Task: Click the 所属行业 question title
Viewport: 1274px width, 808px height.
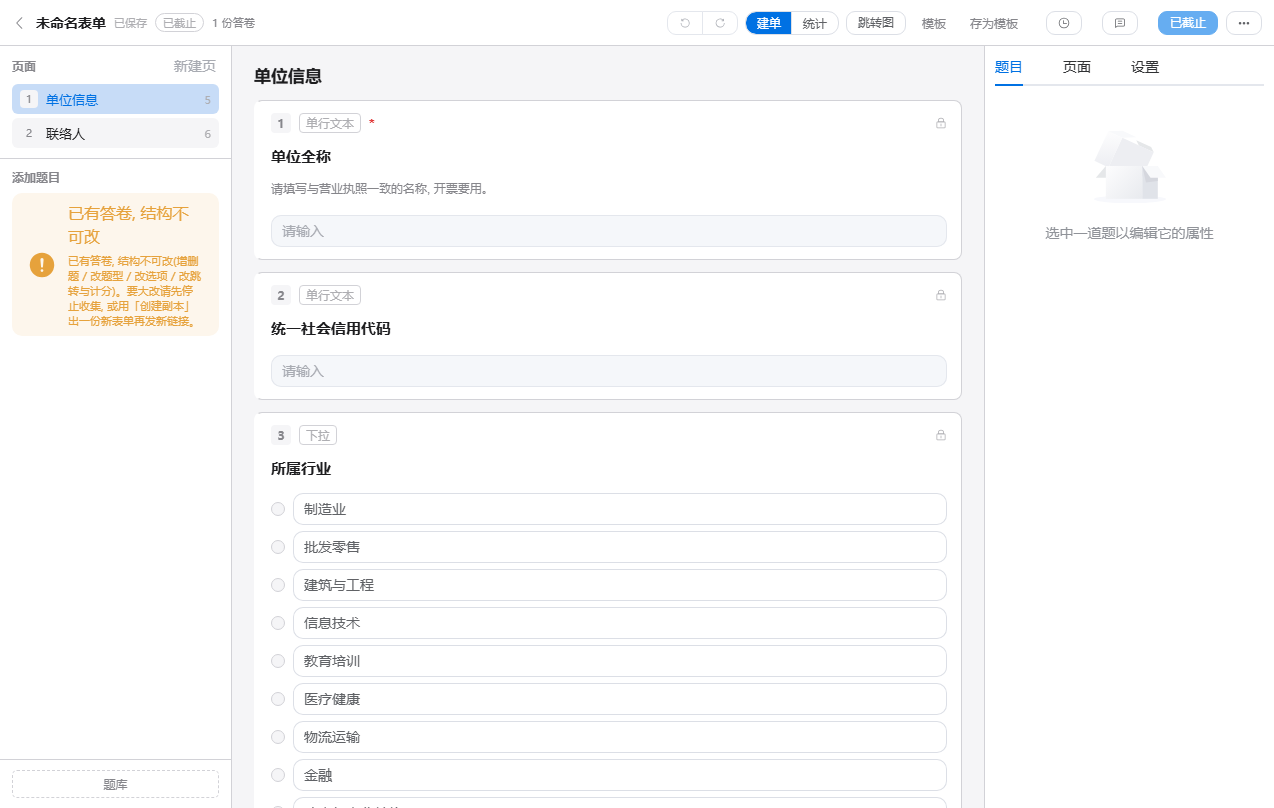Action: (x=301, y=469)
